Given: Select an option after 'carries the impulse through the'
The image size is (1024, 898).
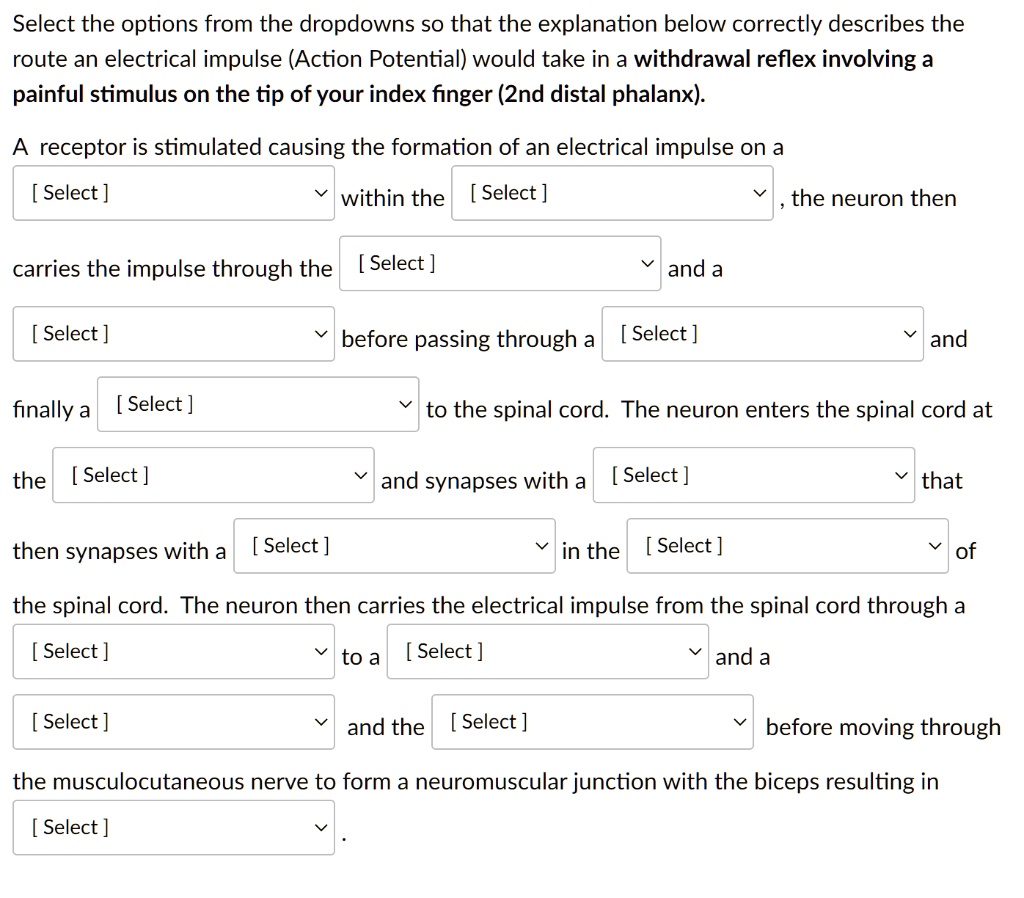Looking at the screenshot, I should coord(498,262).
